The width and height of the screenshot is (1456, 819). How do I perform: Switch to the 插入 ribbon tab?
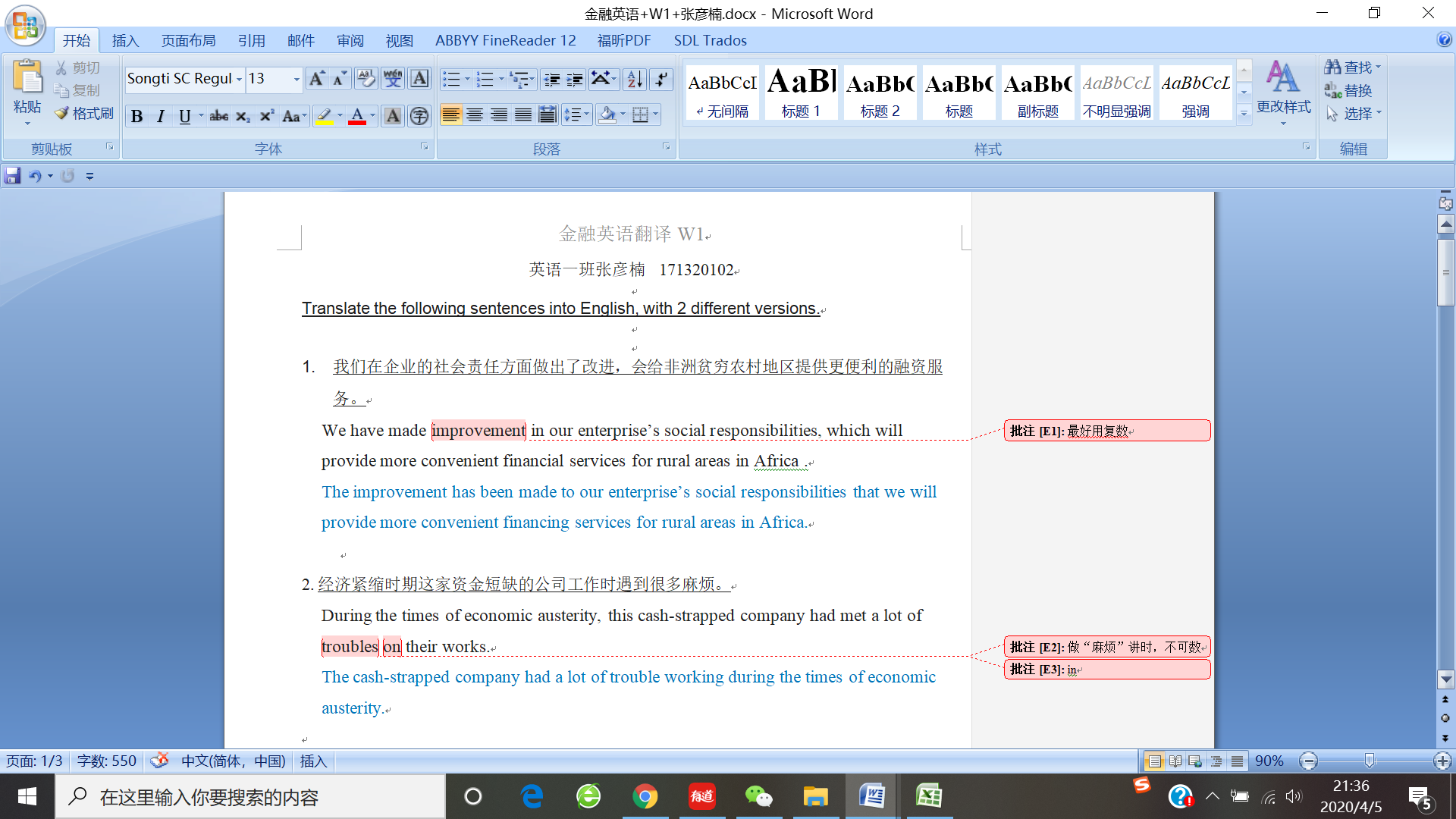tap(125, 40)
